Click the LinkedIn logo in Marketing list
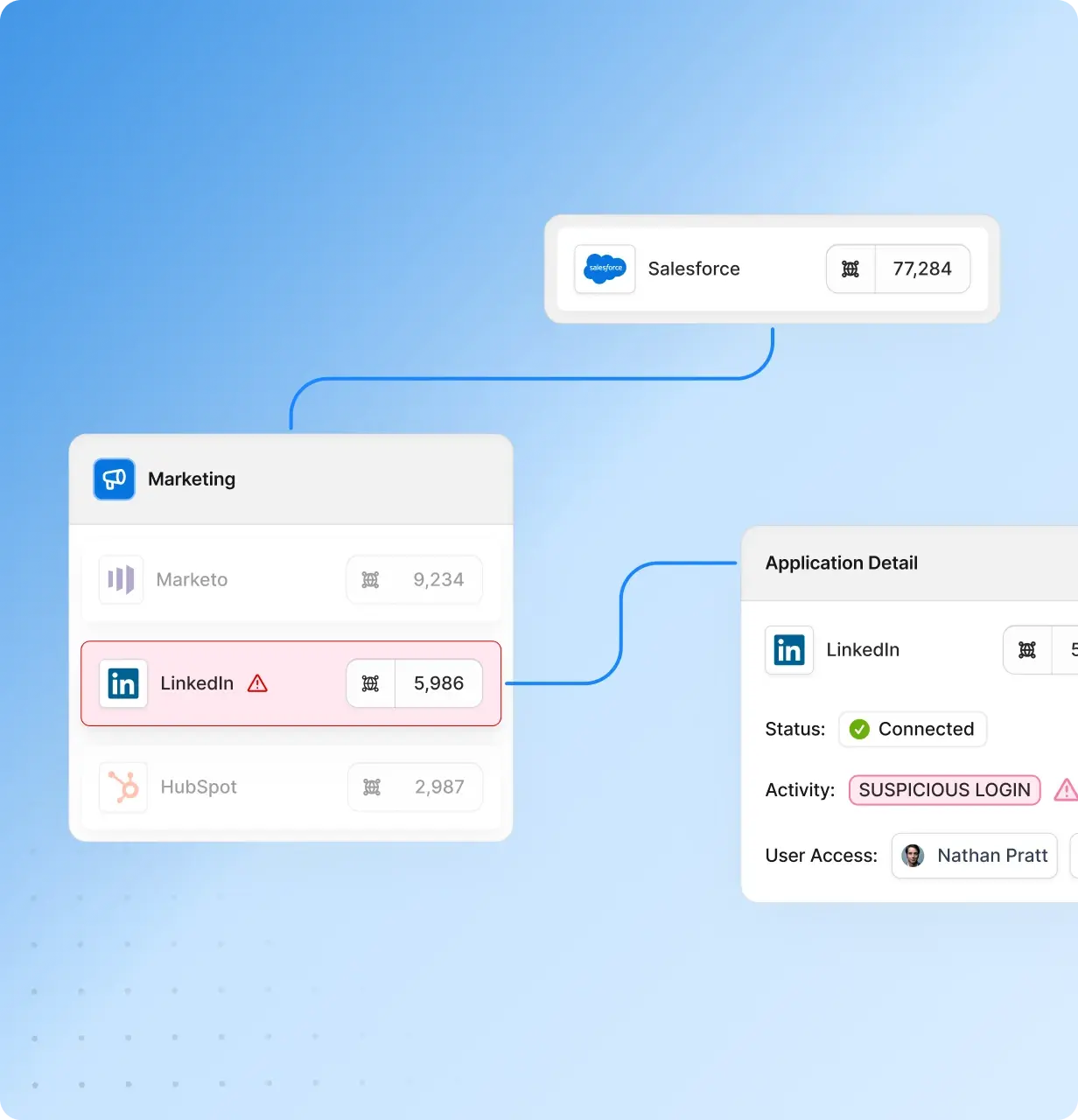This screenshot has width=1078, height=1120. click(x=122, y=683)
